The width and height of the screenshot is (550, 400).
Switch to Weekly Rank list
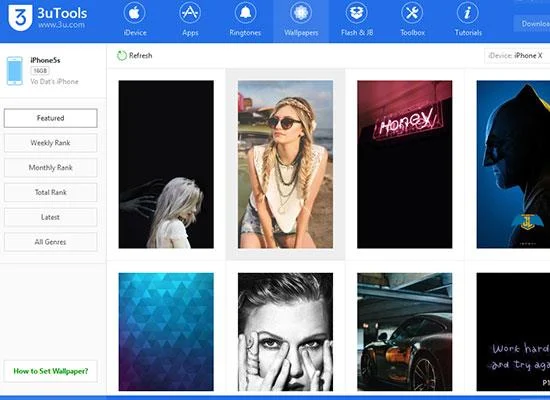(51, 143)
